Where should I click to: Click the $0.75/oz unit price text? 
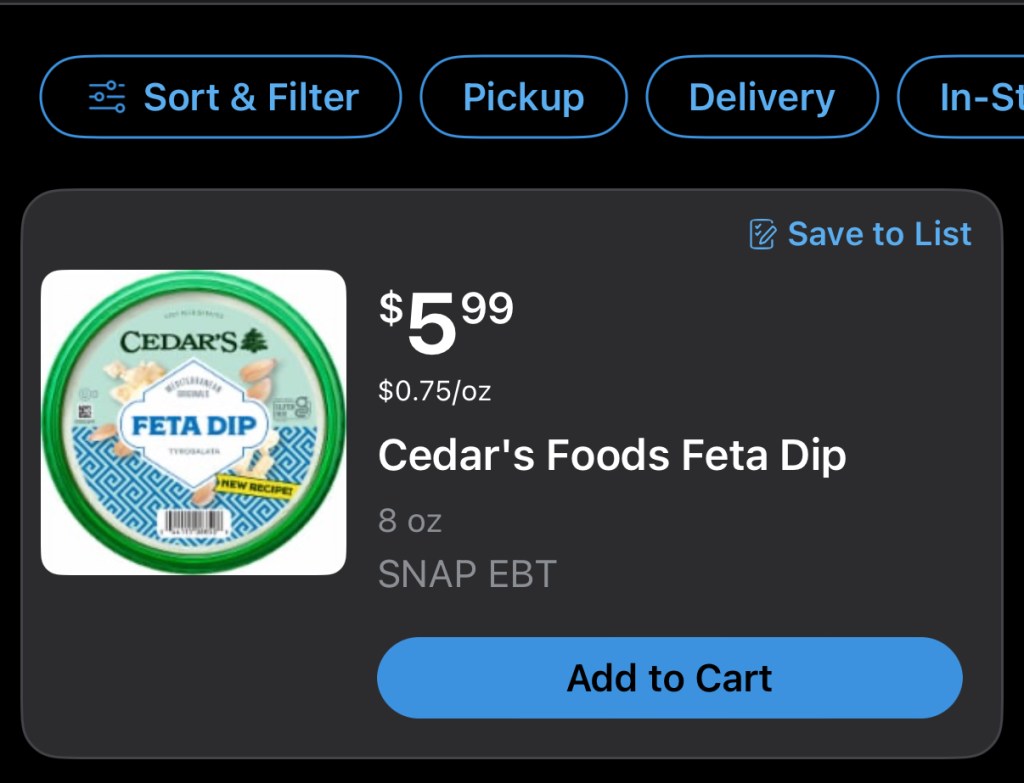coord(434,391)
